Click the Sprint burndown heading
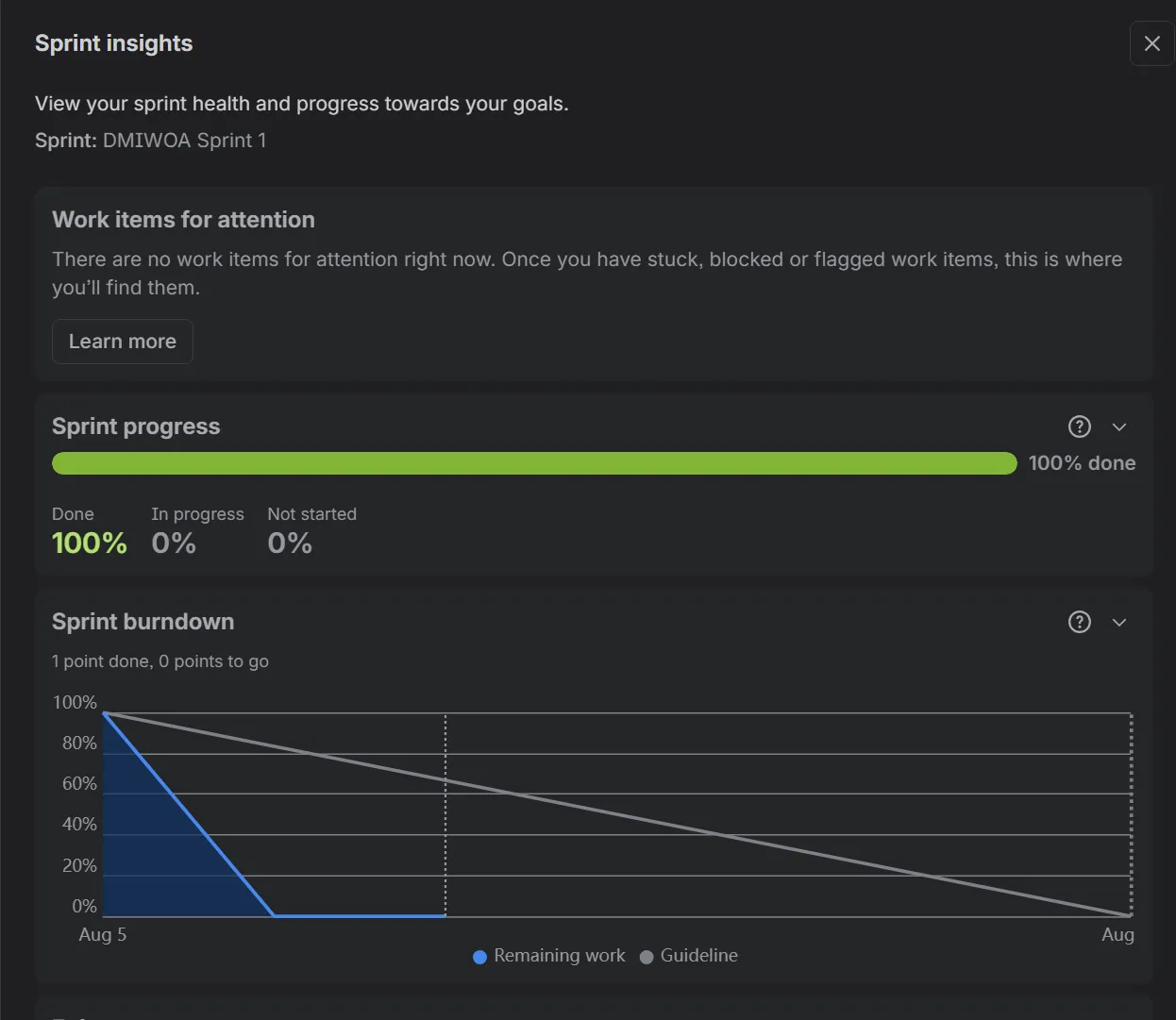Screen dimensions: 1176x1020 [143, 622]
